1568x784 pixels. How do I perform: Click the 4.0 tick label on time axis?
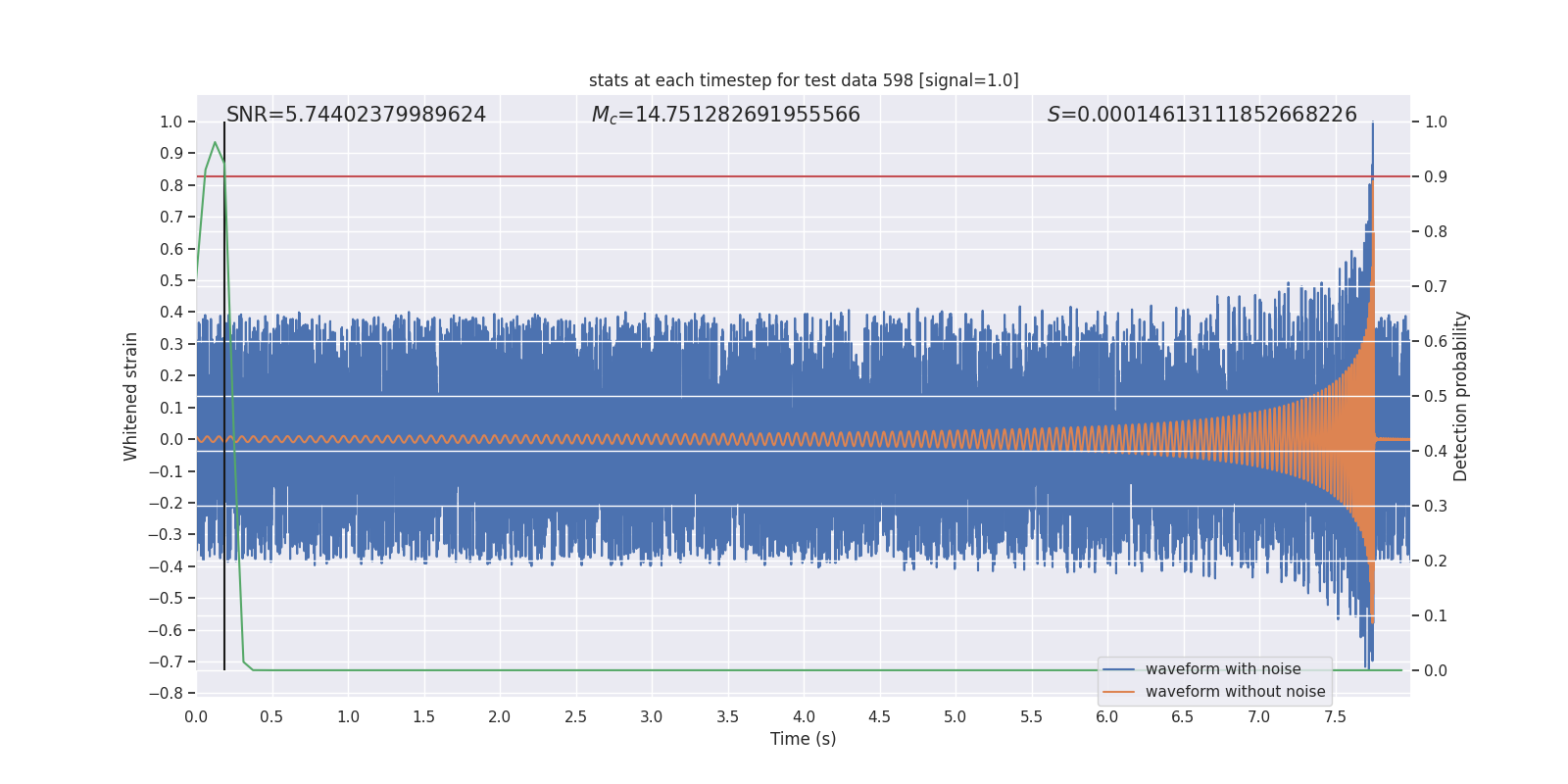[804, 717]
